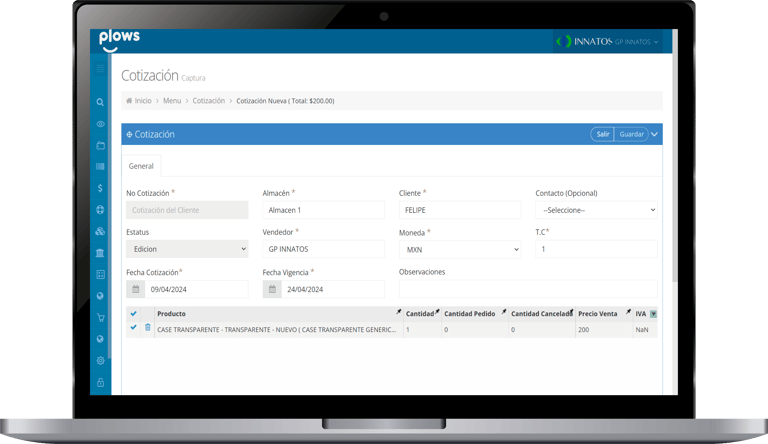The image size is (768, 444).
Task: Go to Inicio in the breadcrumb
Action: [143, 100]
